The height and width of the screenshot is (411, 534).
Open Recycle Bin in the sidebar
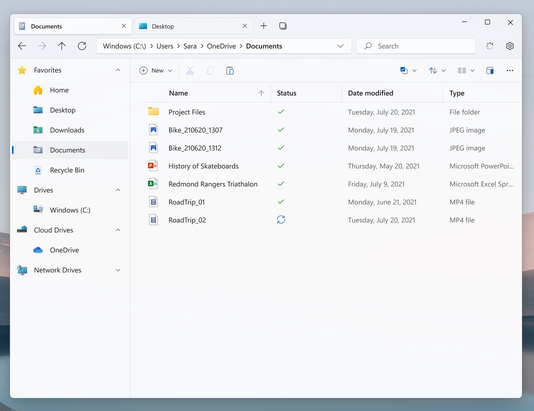click(x=70, y=170)
